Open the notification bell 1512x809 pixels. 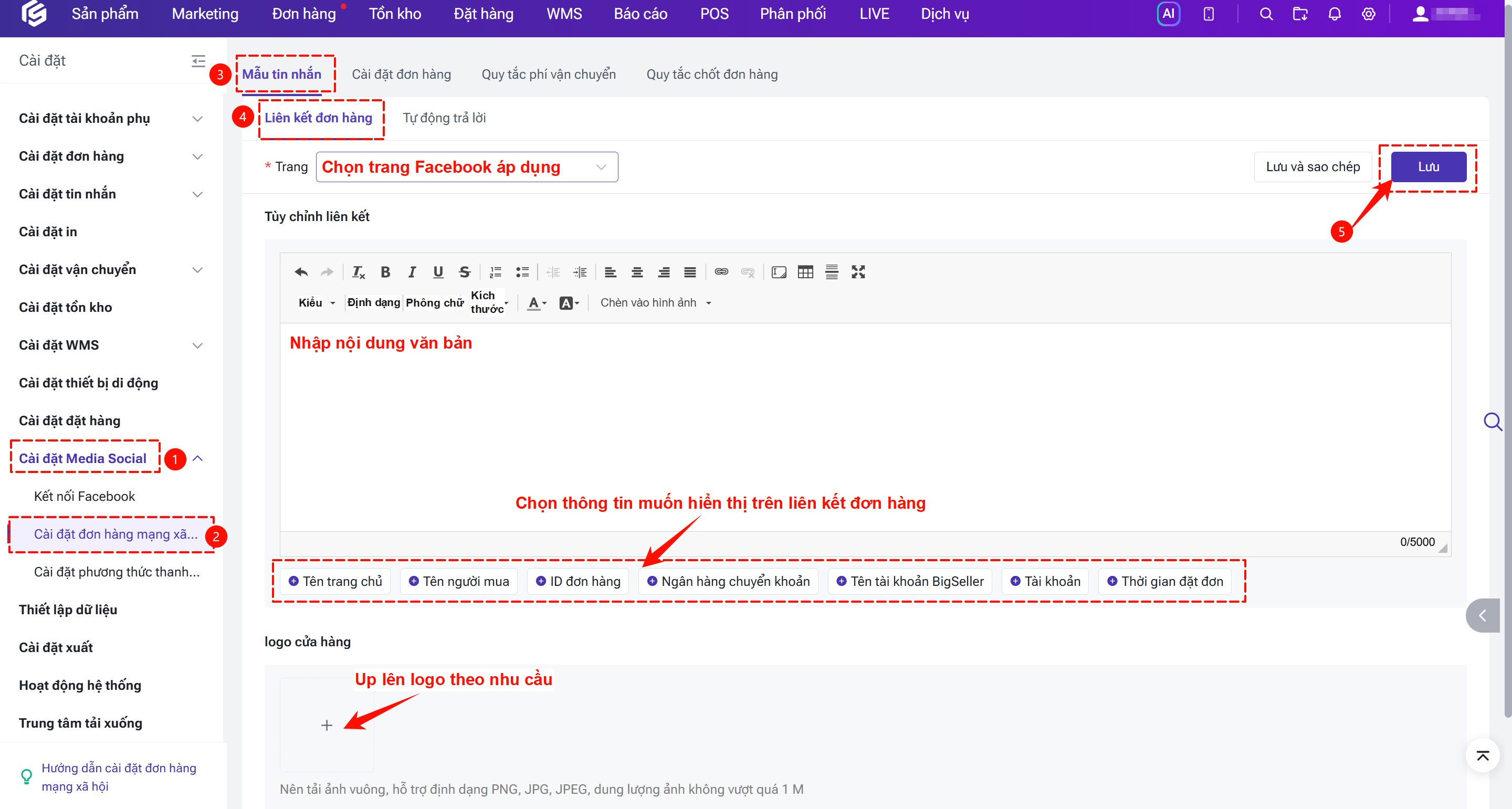tap(1334, 14)
